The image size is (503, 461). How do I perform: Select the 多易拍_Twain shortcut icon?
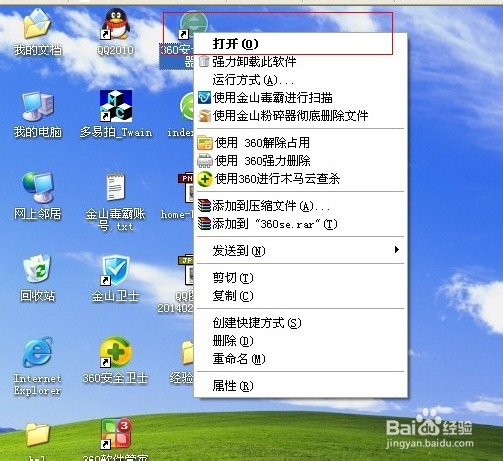(116, 106)
